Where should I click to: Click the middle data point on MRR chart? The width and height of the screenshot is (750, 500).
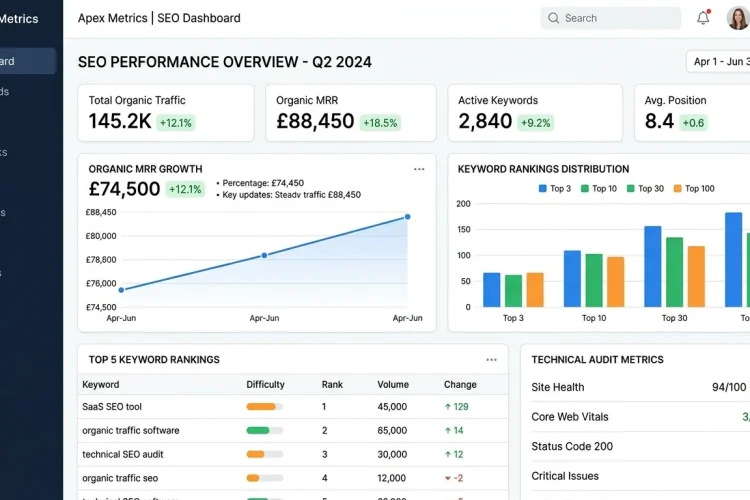265,256
